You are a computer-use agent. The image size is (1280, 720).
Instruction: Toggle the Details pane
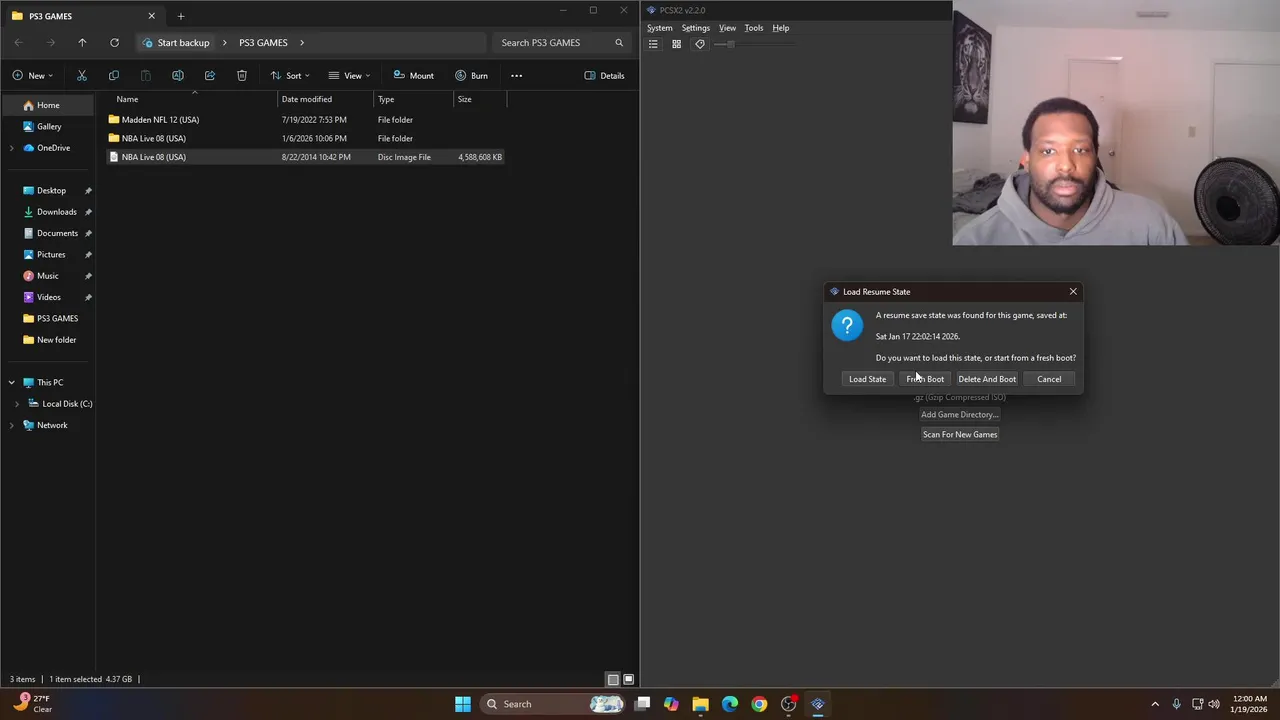[604, 76]
